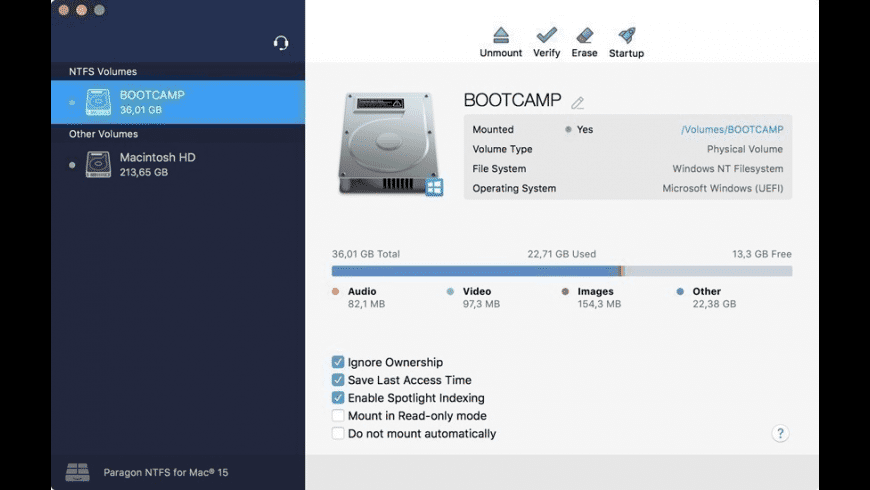Screen dimensions: 870x490
Task: Open the /Volumes/BOOTCAMP path link
Action: (732, 130)
